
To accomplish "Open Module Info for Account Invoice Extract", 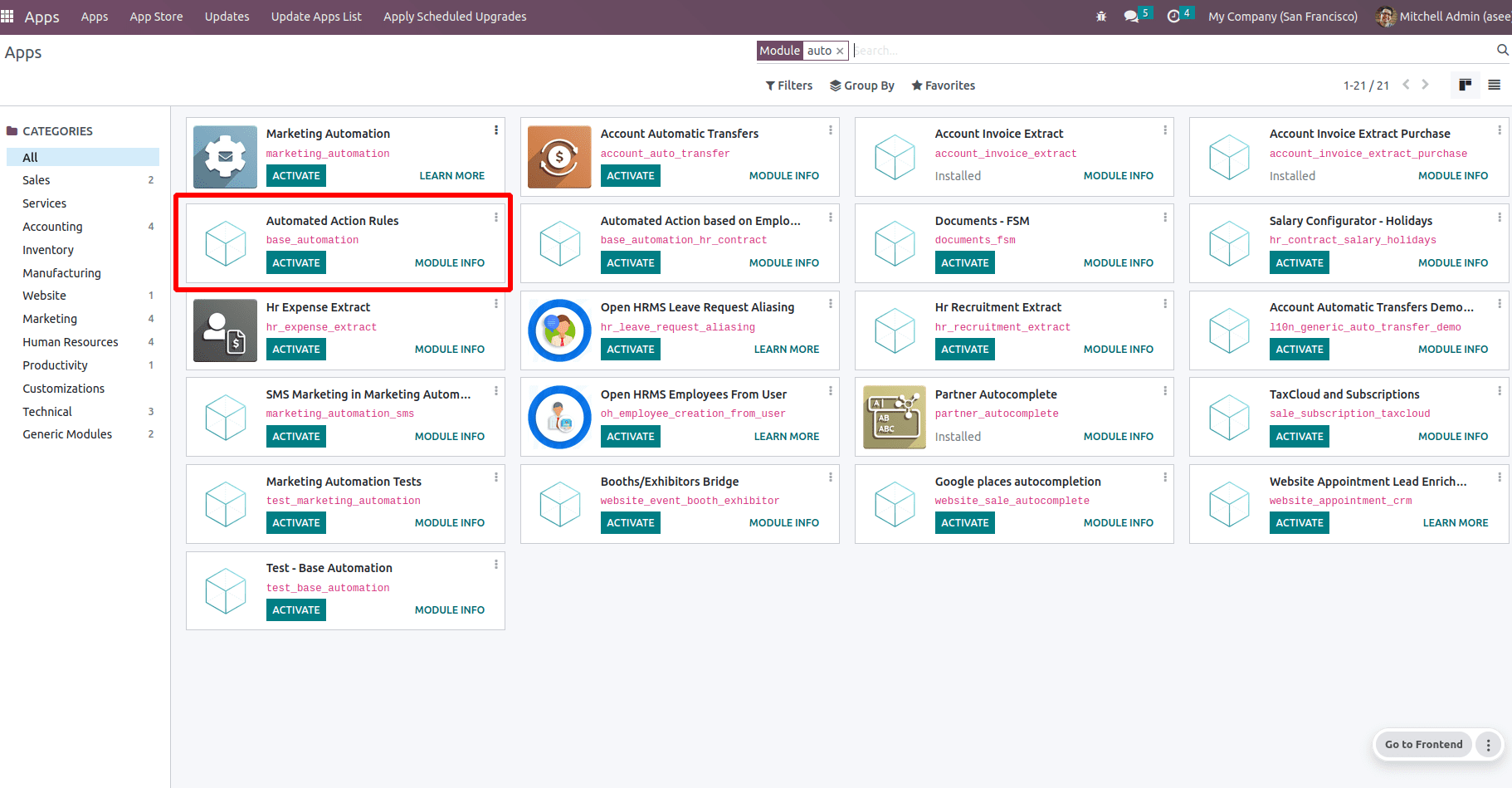I will [1119, 176].
